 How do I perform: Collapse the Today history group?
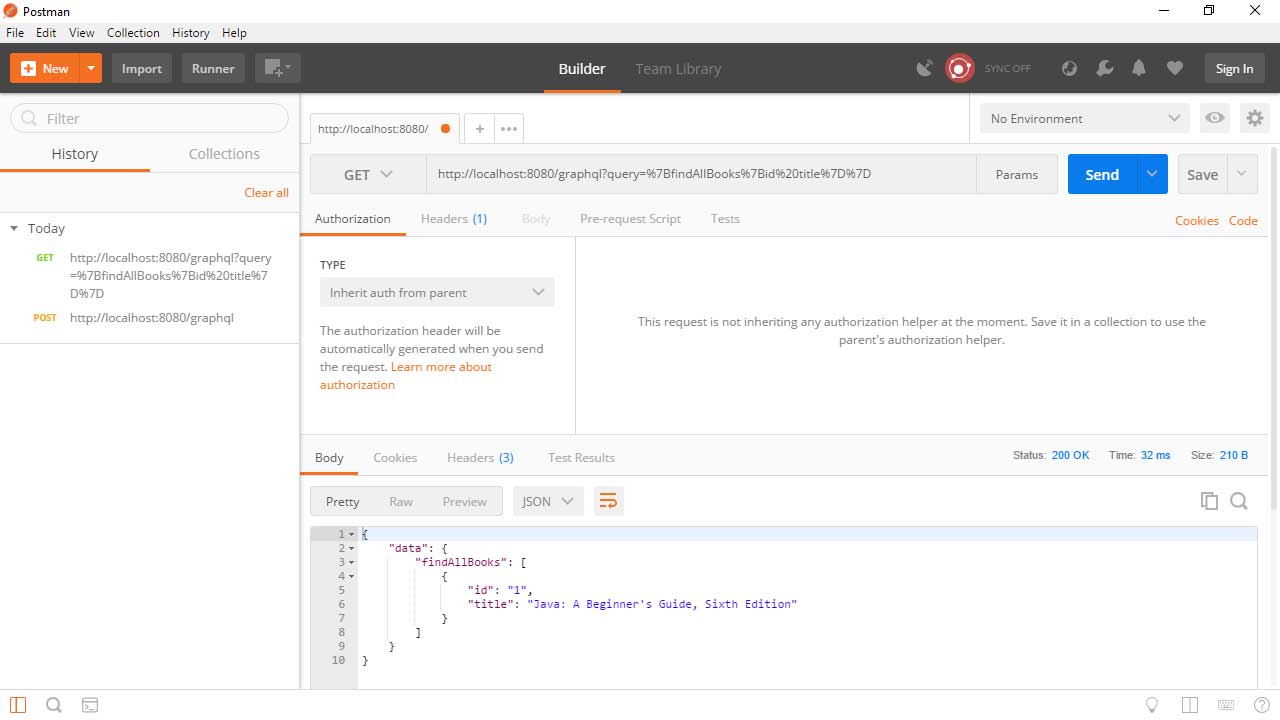pyautogui.click(x=14, y=229)
